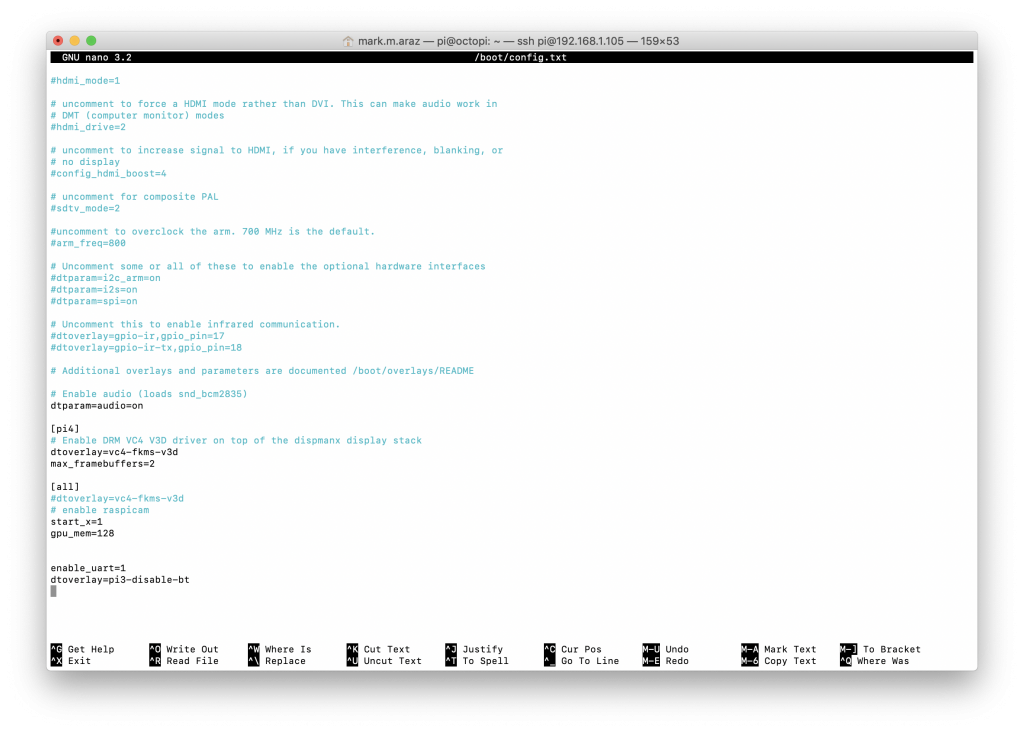Place cursor on #dtoverlay=gpio-ir,gpio_pin=17 line
This screenshot has width=1024, height=732.
(x=137, y=336)
